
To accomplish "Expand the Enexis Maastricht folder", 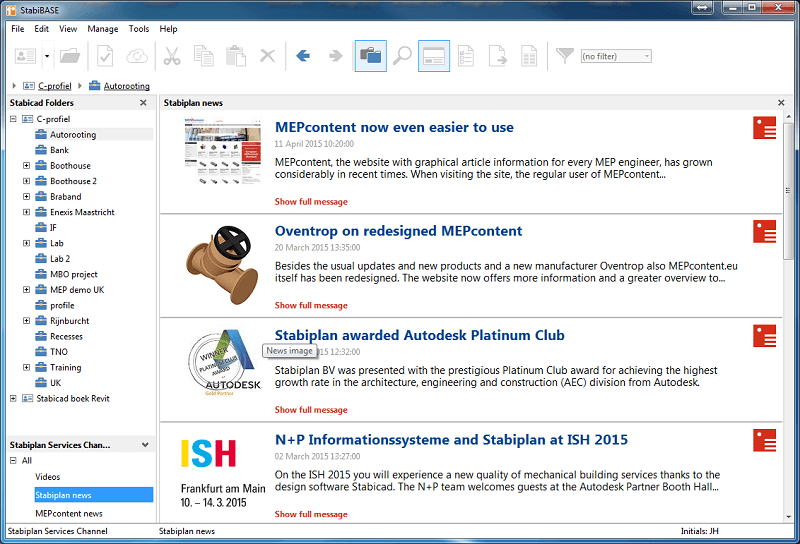I will click(27, 212).
